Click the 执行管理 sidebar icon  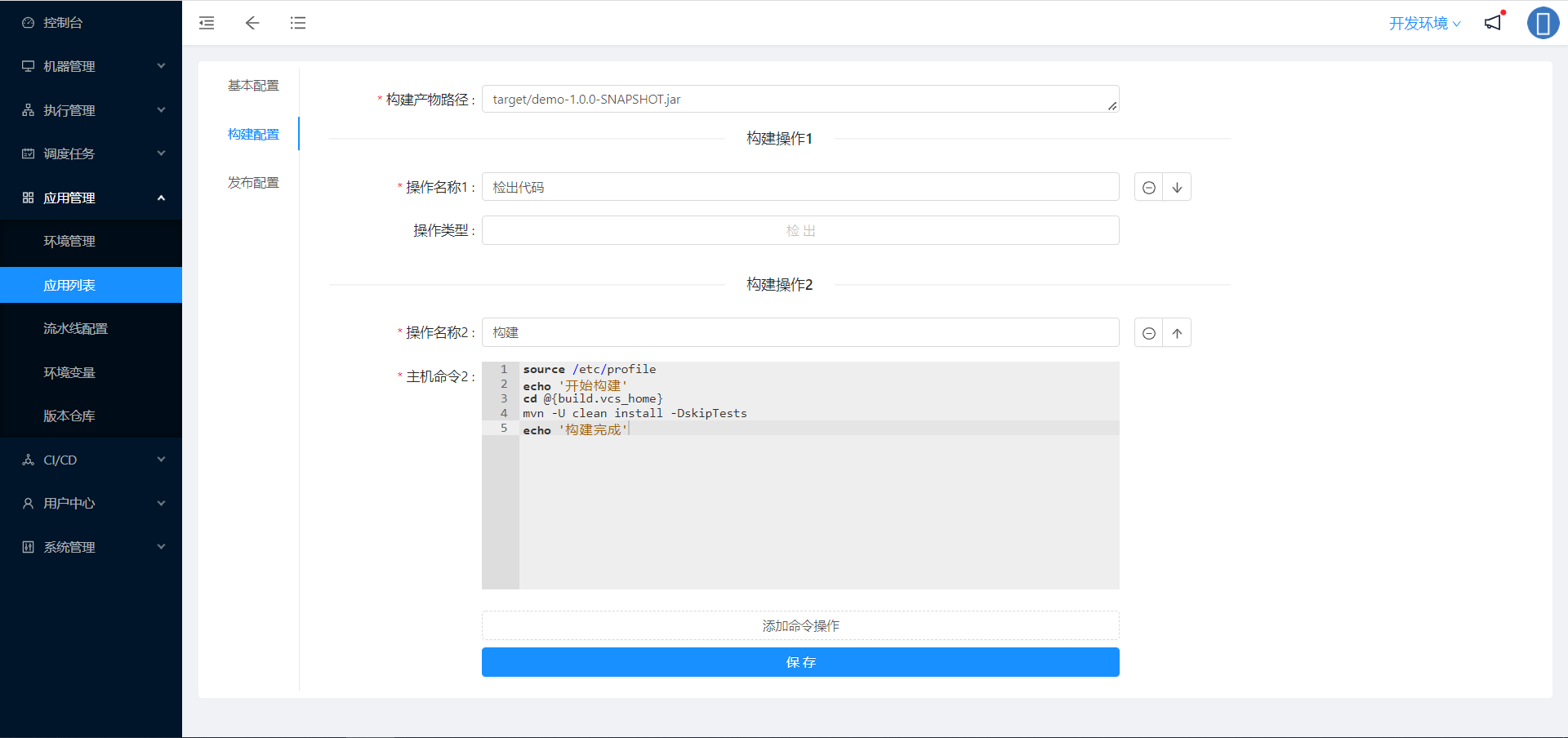(x=28, y=110)
